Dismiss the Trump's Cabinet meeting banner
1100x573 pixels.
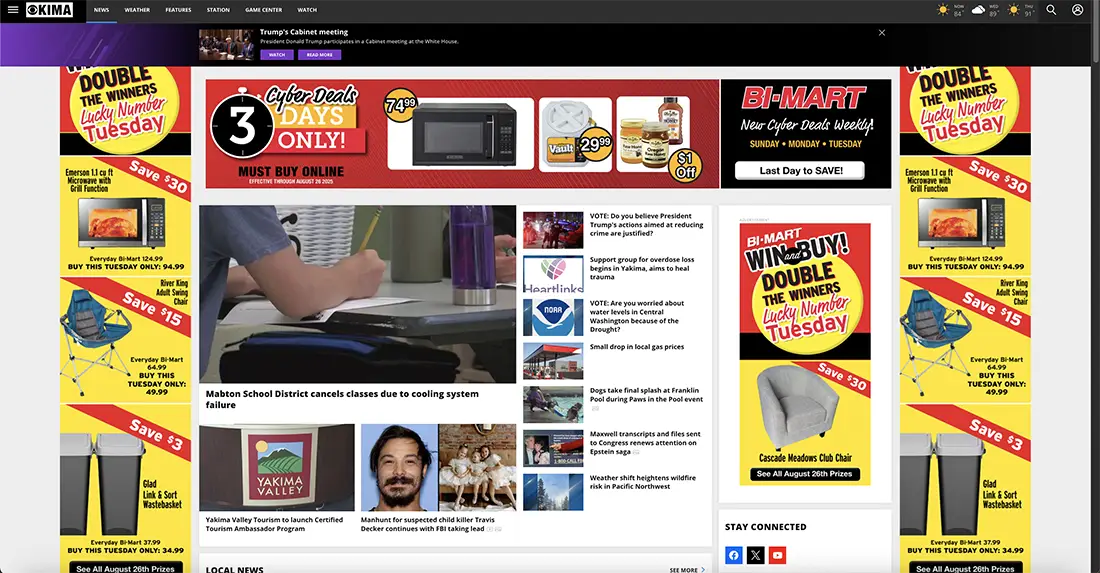(x=882, y=33)
